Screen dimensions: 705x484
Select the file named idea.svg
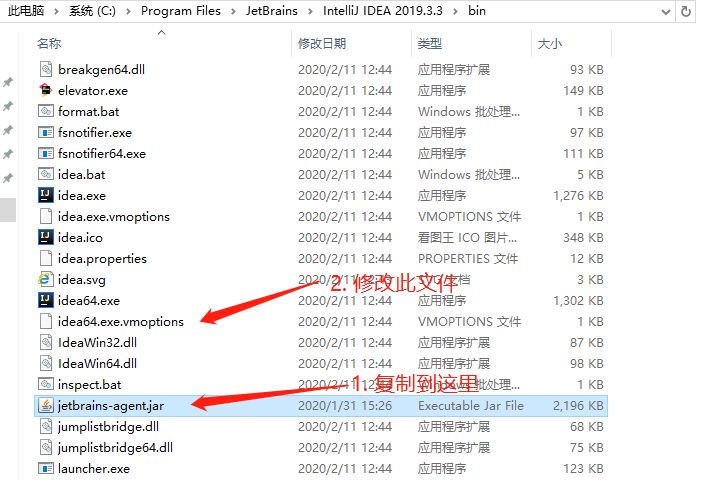pyautogui.click(x=81, y=280)
